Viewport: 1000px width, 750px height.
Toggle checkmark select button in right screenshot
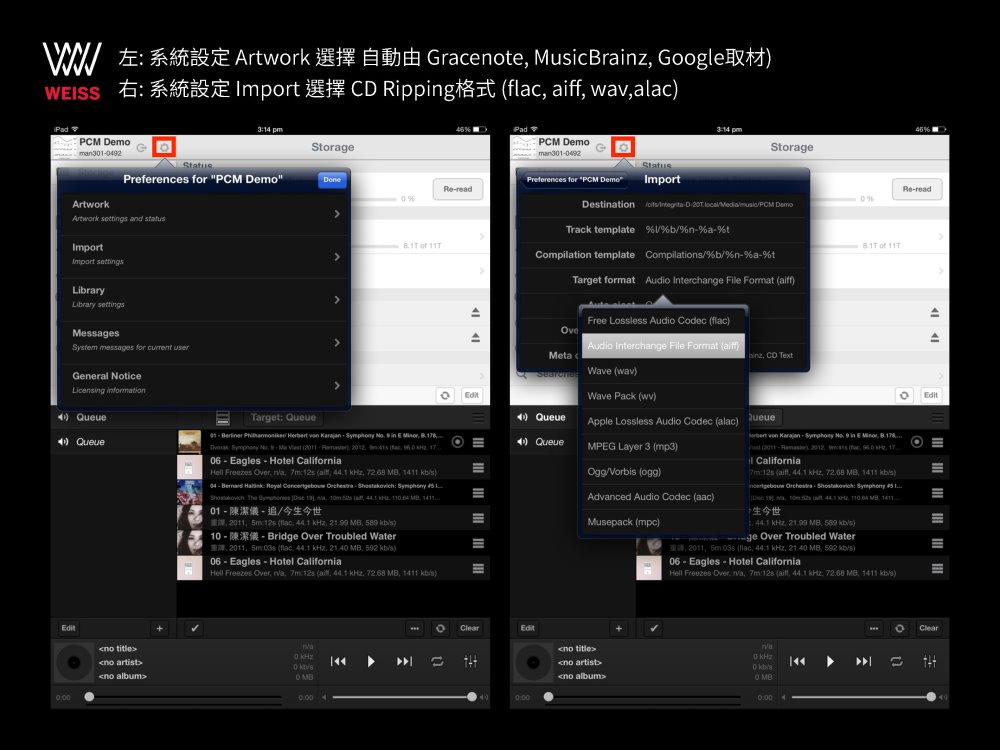pos(654,628)
